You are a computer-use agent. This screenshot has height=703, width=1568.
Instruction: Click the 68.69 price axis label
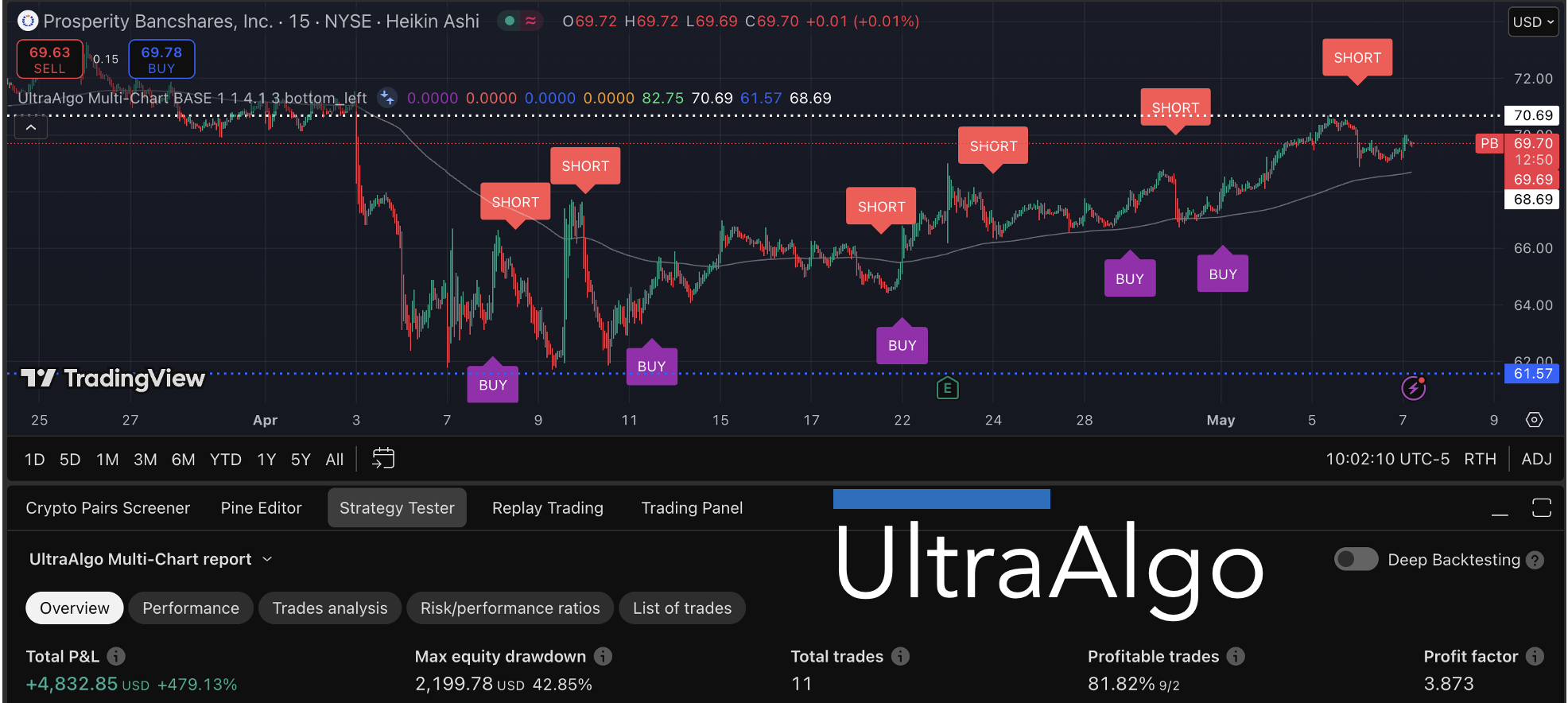[x=1532, y=200]
